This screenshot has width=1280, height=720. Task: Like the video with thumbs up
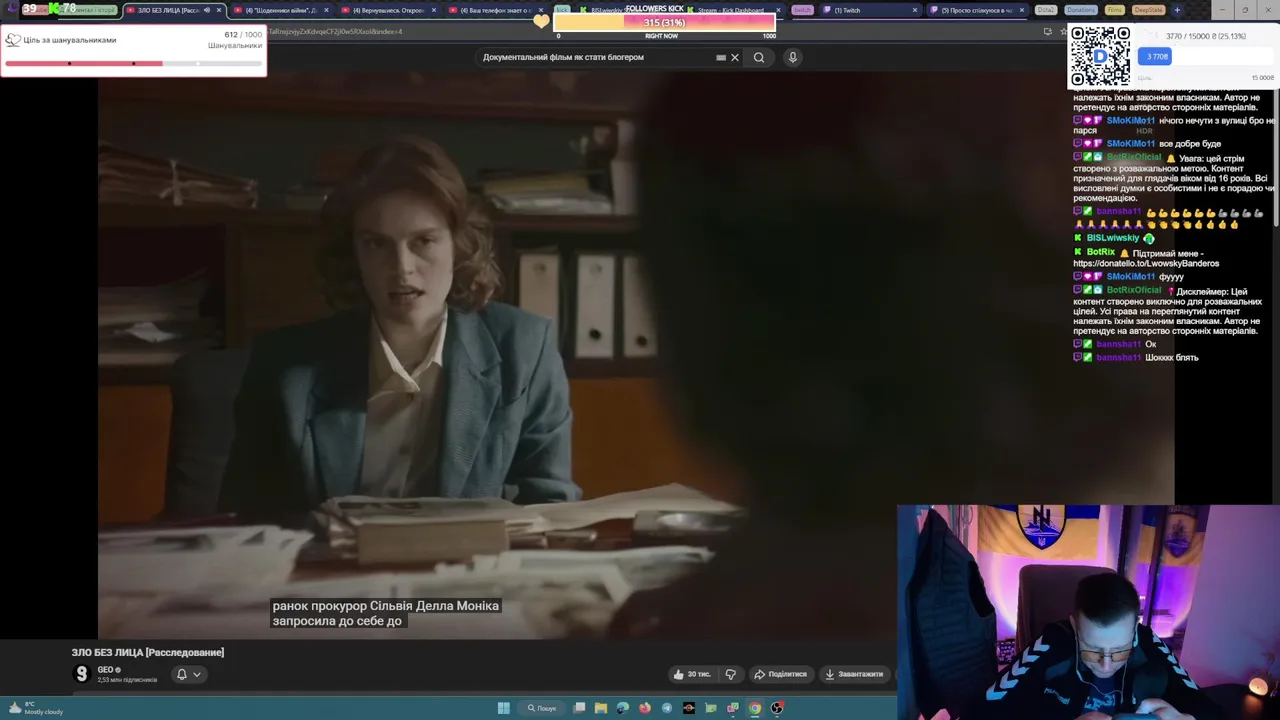692,674
